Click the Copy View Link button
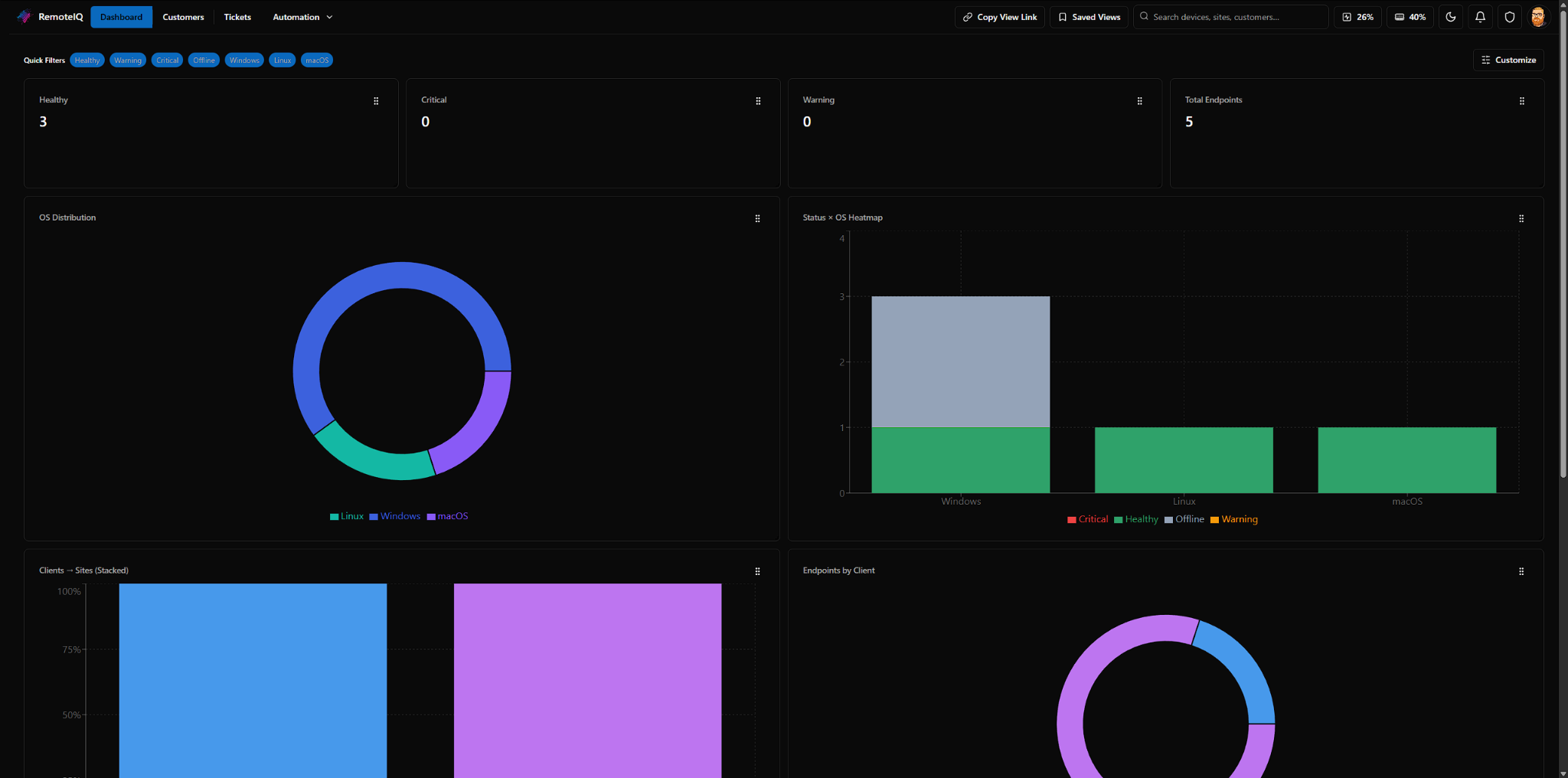 (x=999, y=16)
